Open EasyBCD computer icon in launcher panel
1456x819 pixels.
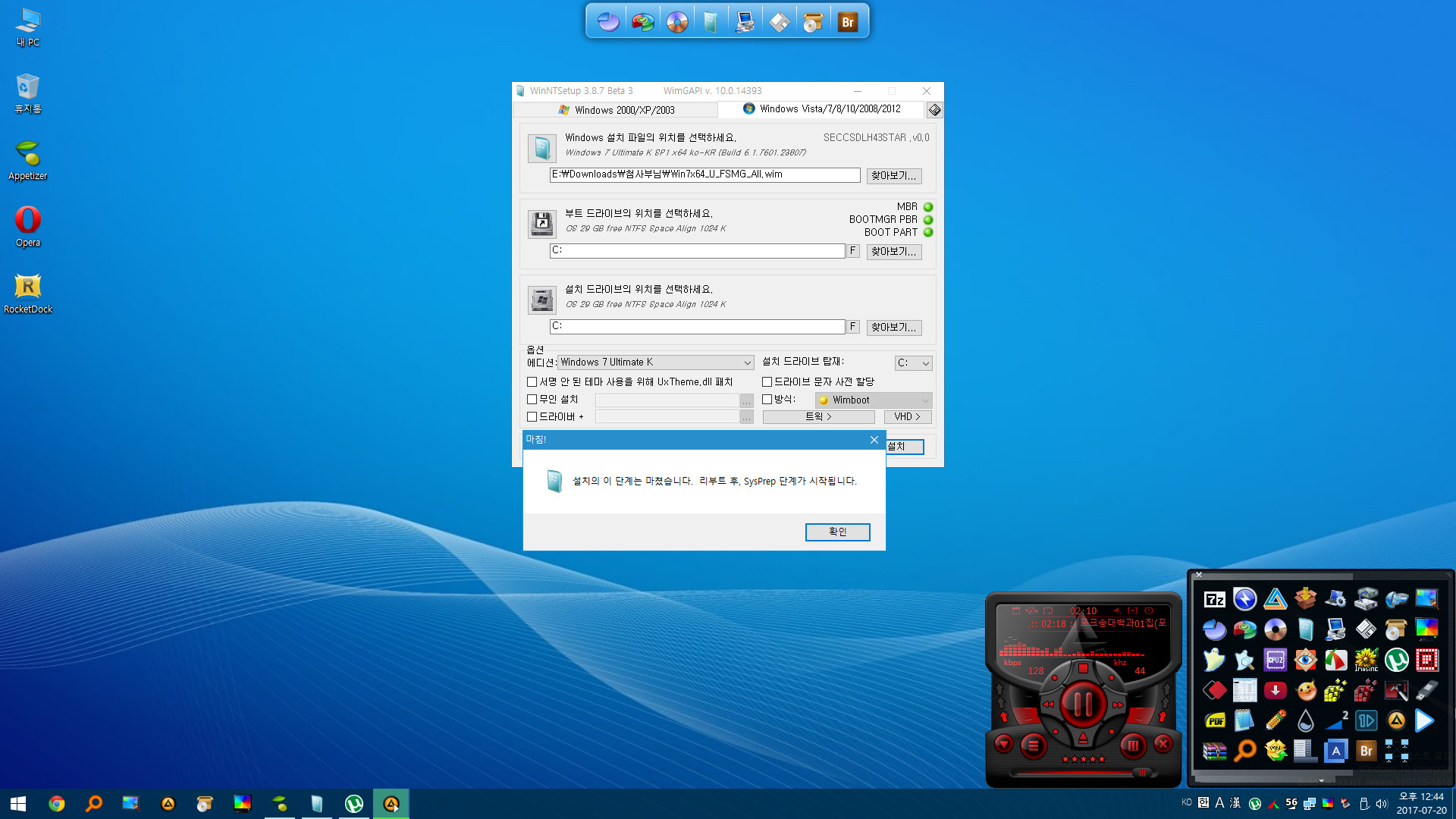[1335, 629]
